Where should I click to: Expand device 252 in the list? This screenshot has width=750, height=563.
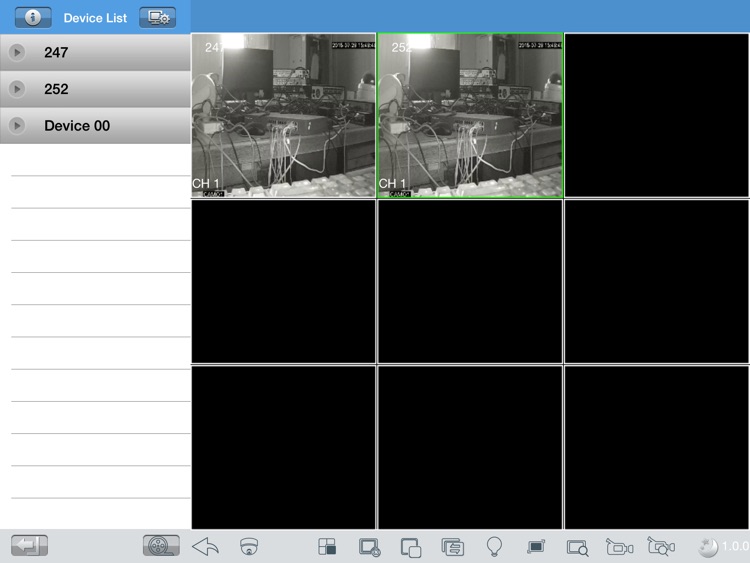point(17,88)
